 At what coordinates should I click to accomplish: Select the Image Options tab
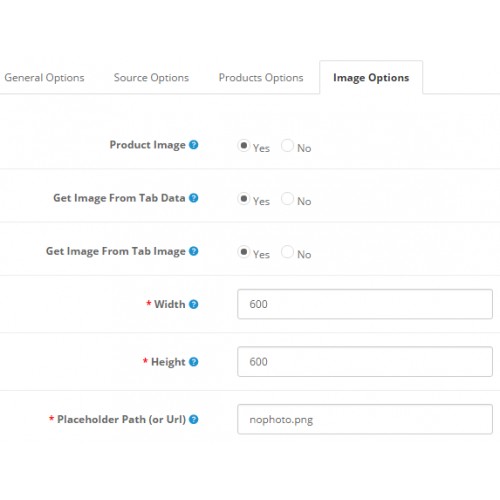click(371, 78)
